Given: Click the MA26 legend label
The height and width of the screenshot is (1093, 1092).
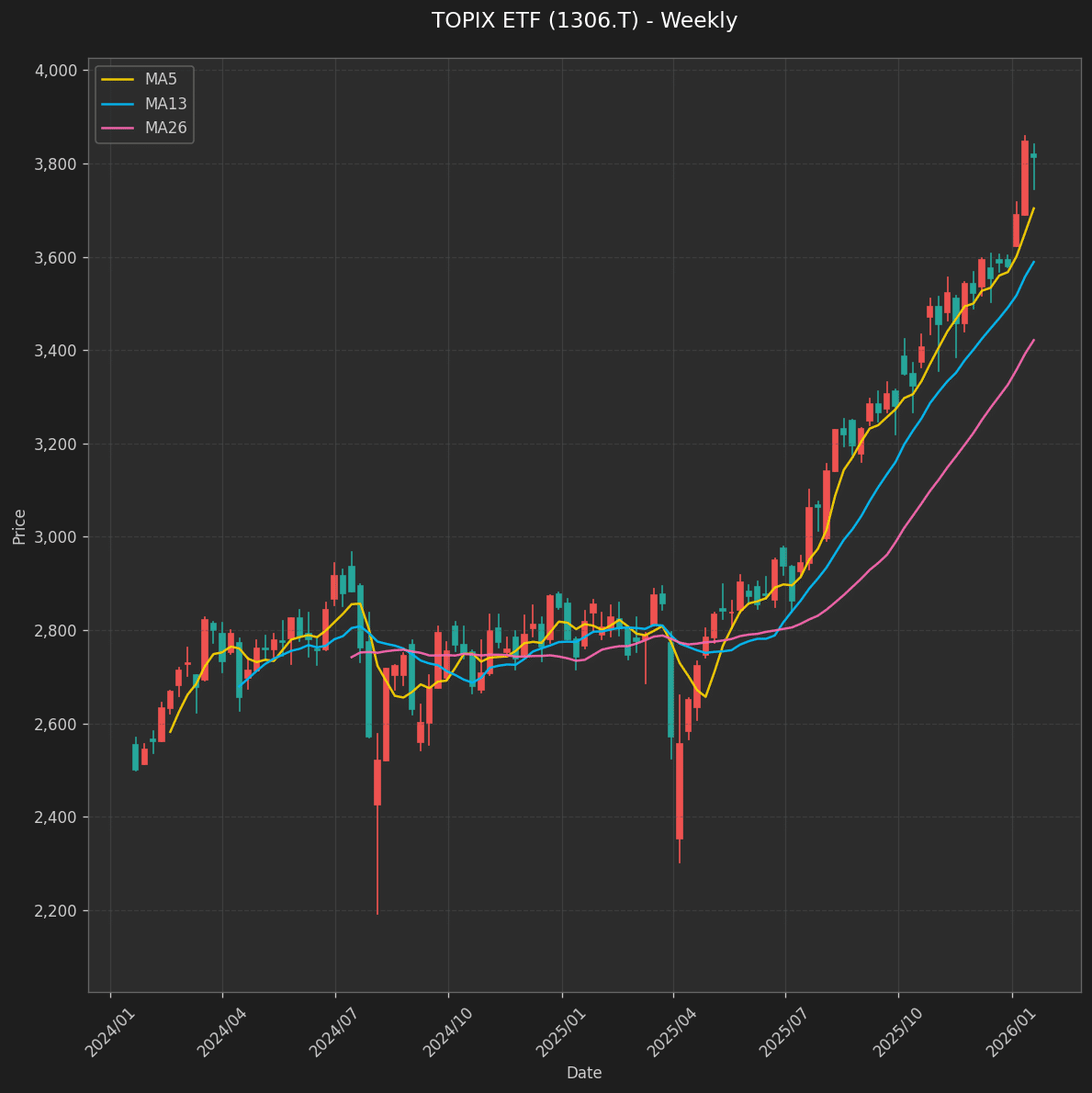Looking at the screenshot, I should (166, 129).
